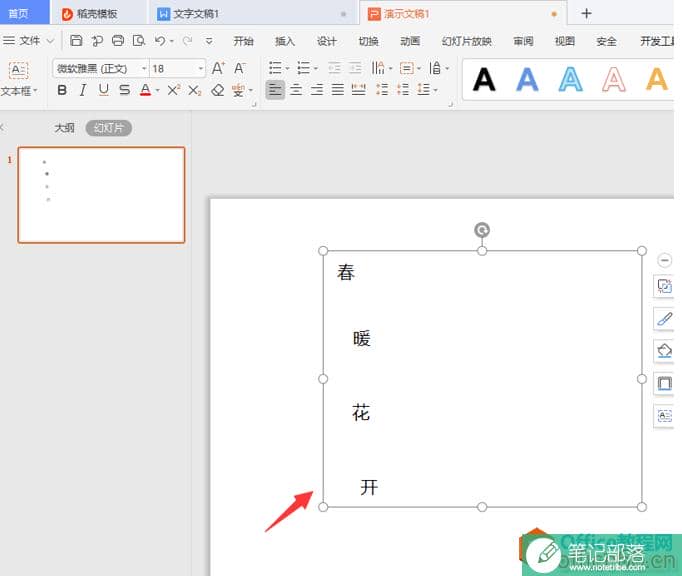
Task: Switch to the 设计 ribbon tab
Action: coord(327,41)
